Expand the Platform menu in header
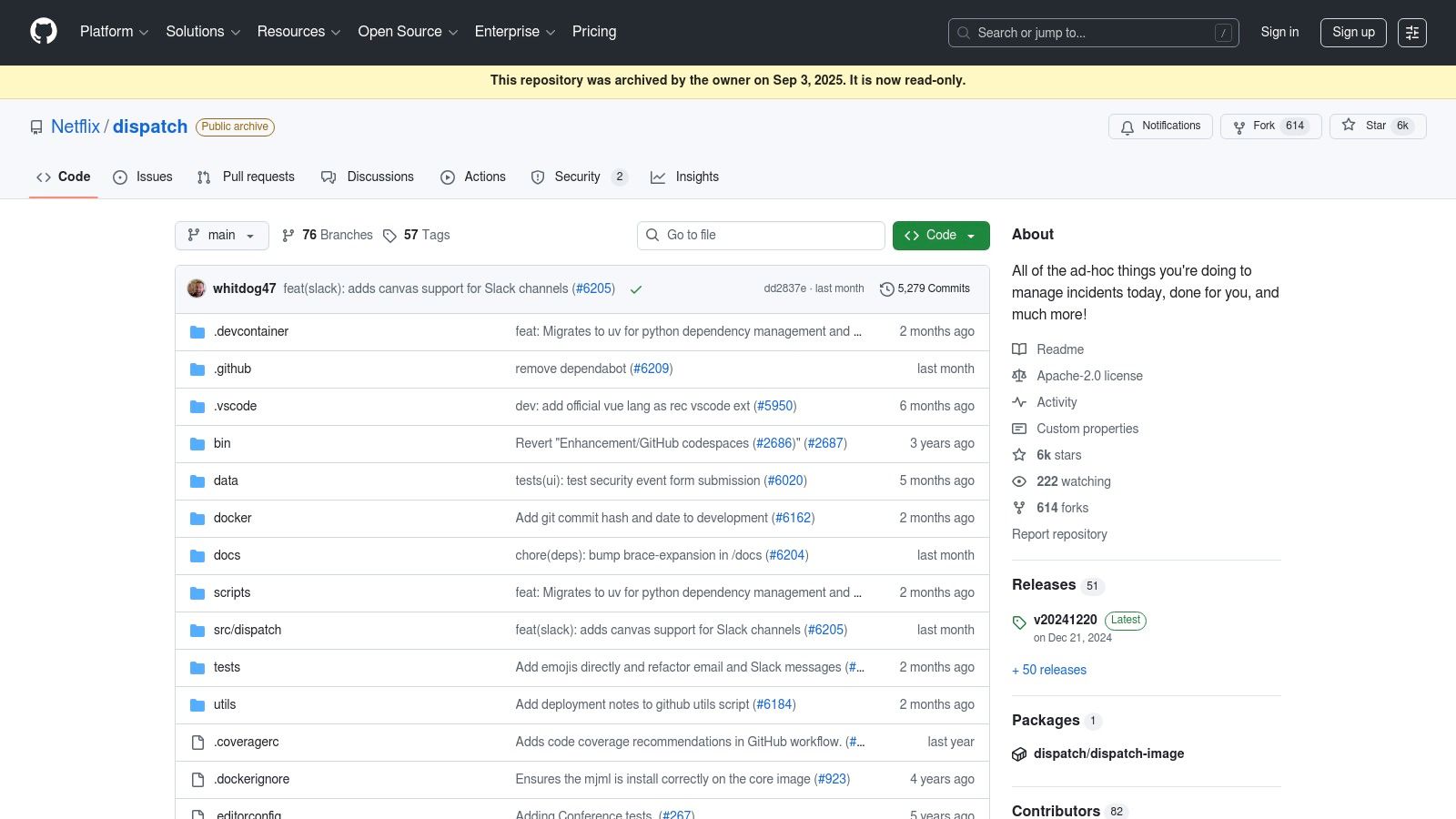 (114, 32)
